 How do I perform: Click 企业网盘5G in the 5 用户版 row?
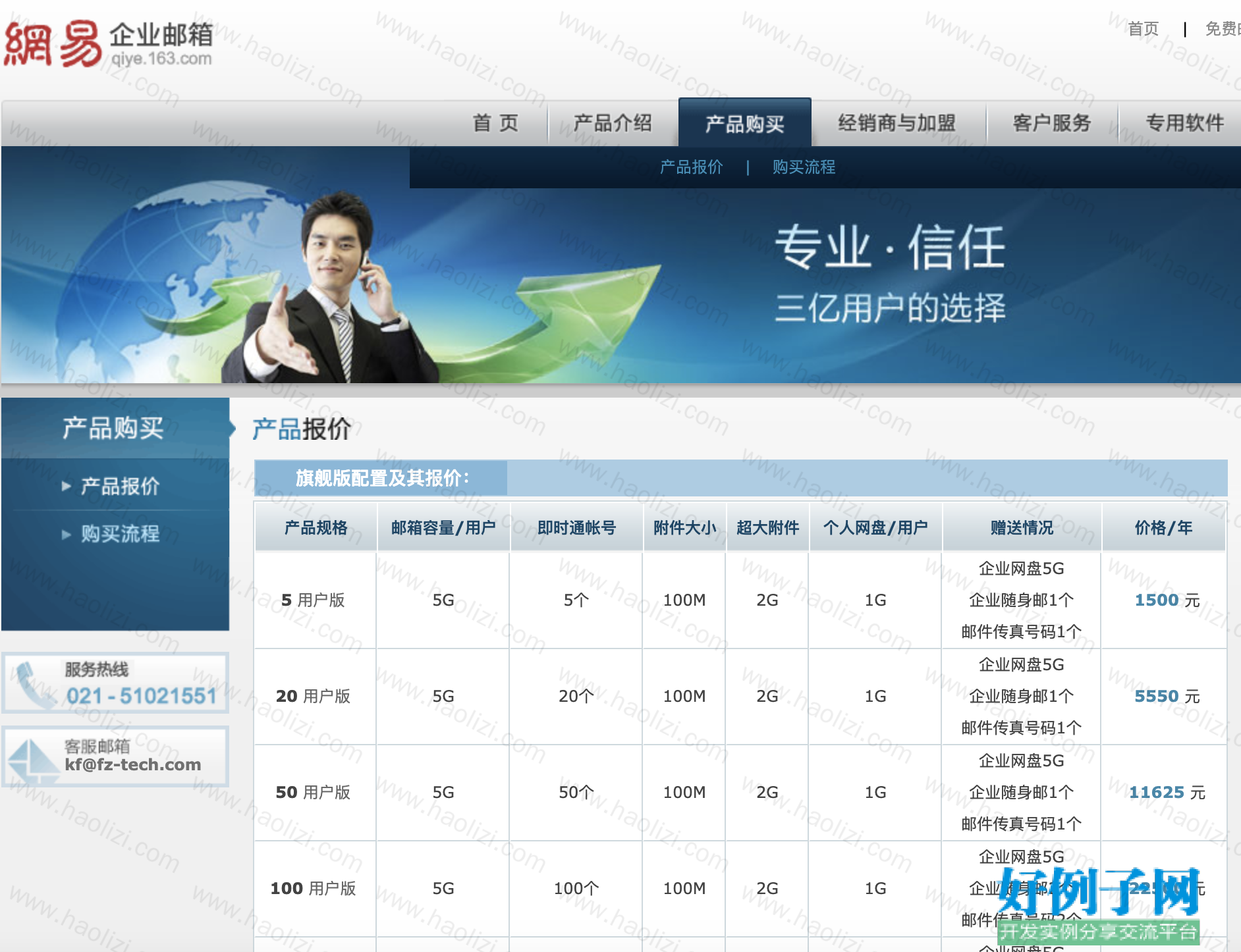point(1022,568)
